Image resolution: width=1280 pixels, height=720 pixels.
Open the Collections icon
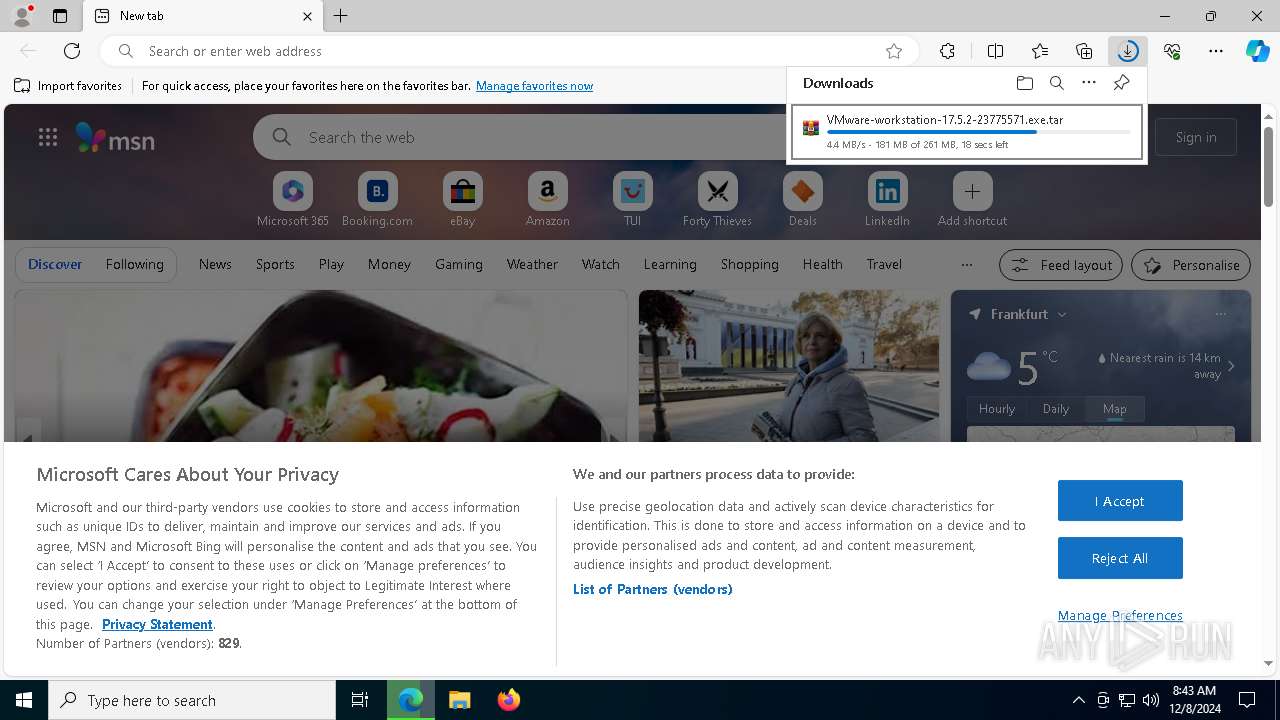pos(1084,51)
